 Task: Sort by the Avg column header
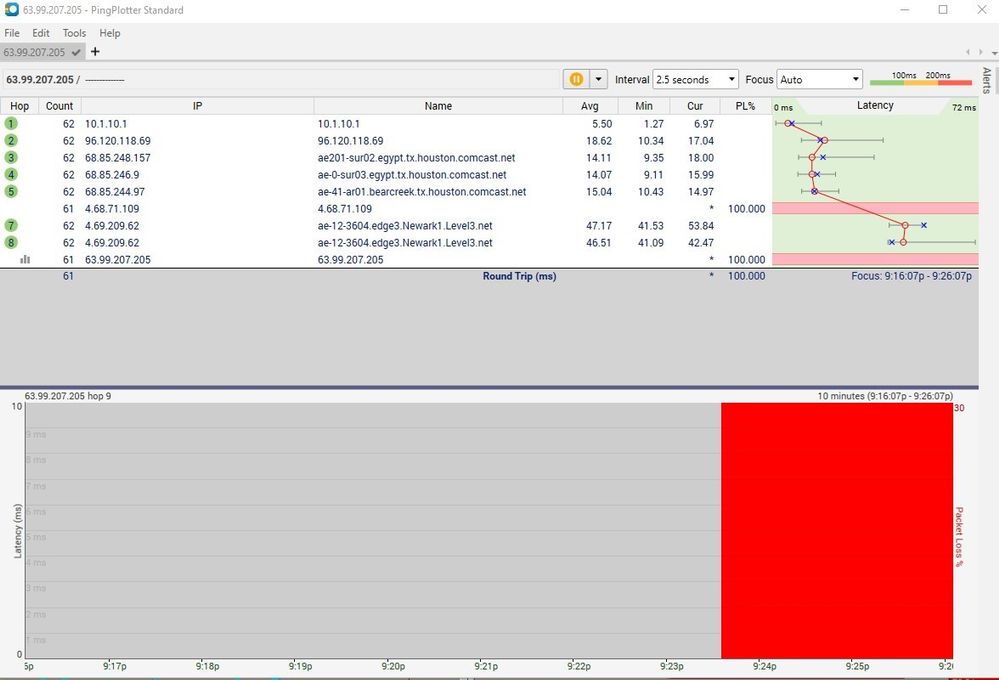(589, 106)
